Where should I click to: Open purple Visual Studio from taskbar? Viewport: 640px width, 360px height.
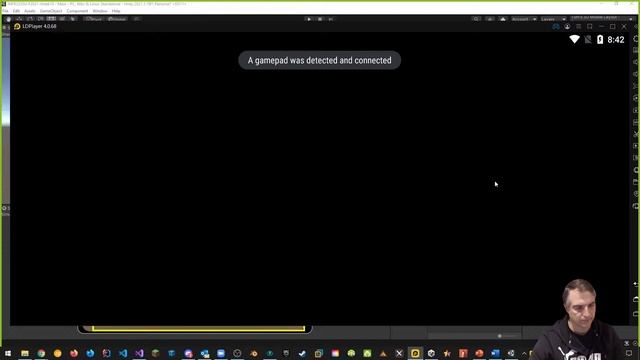139,353
